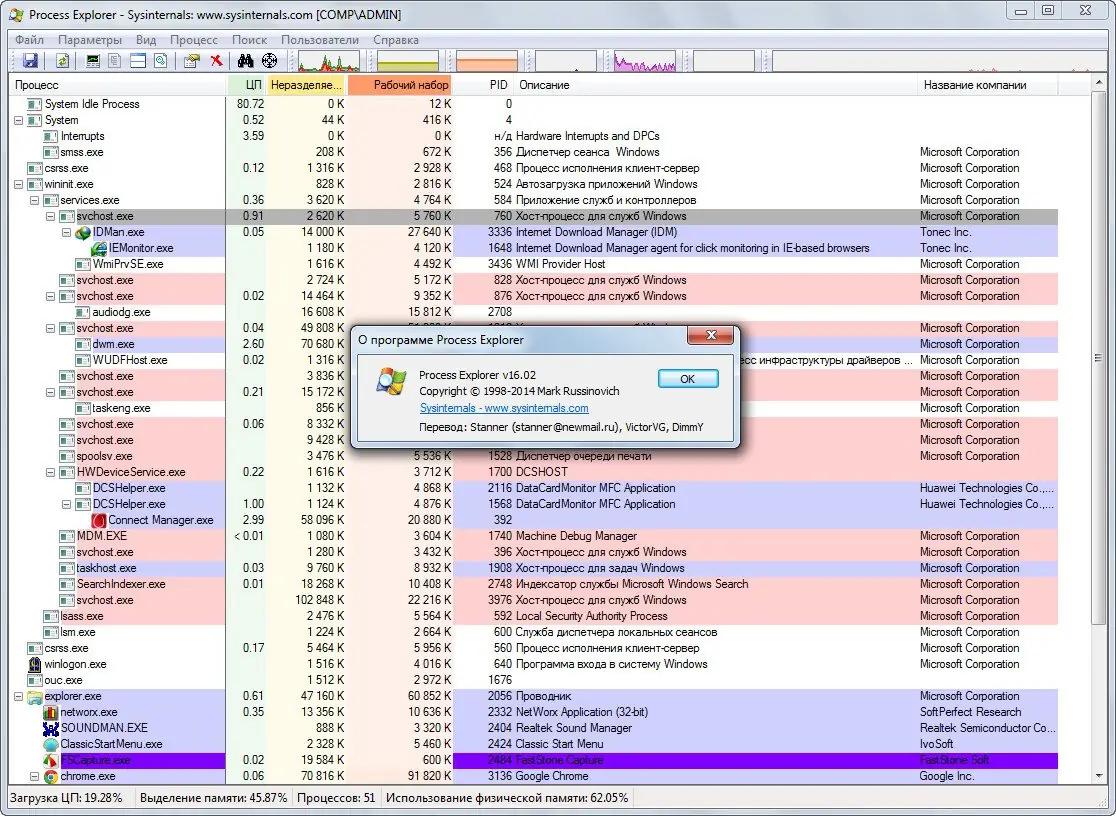The image size is (1116, 816).
Task: Click the Процессов: 51 status bar entry
Action: (x=336, y=798)
